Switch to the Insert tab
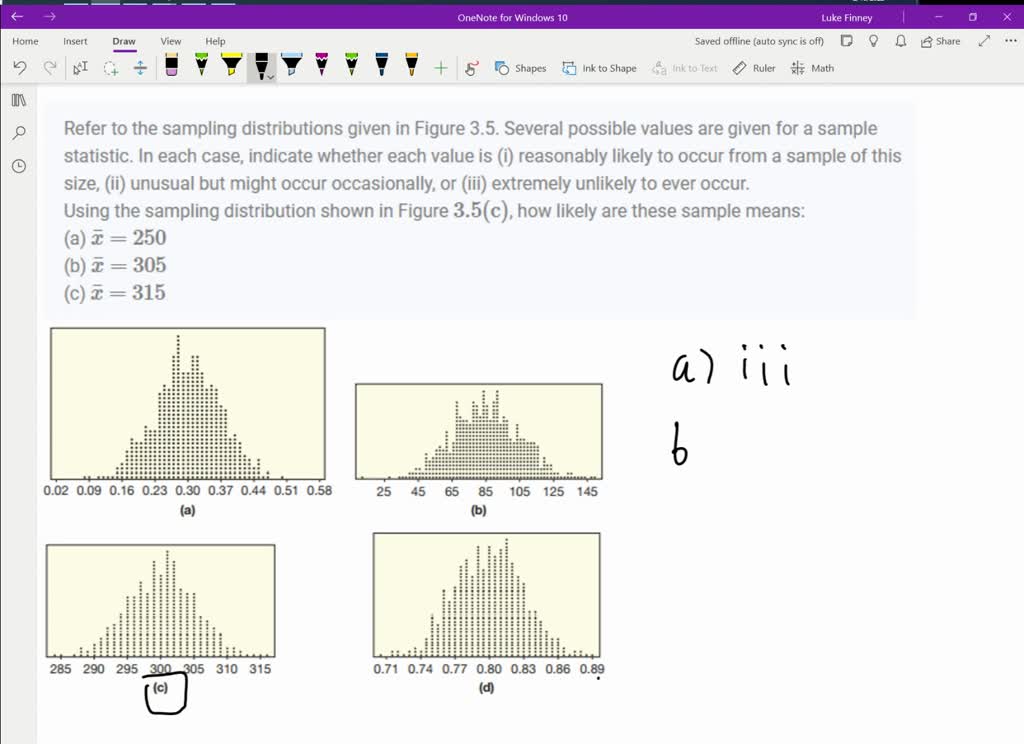This screenshot has width=1024, height=744. (x=75, y=41)
